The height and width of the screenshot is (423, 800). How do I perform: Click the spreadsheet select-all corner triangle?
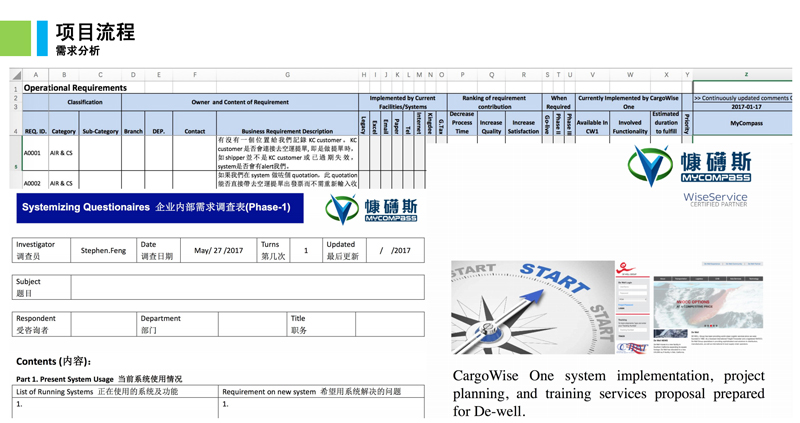16,75
